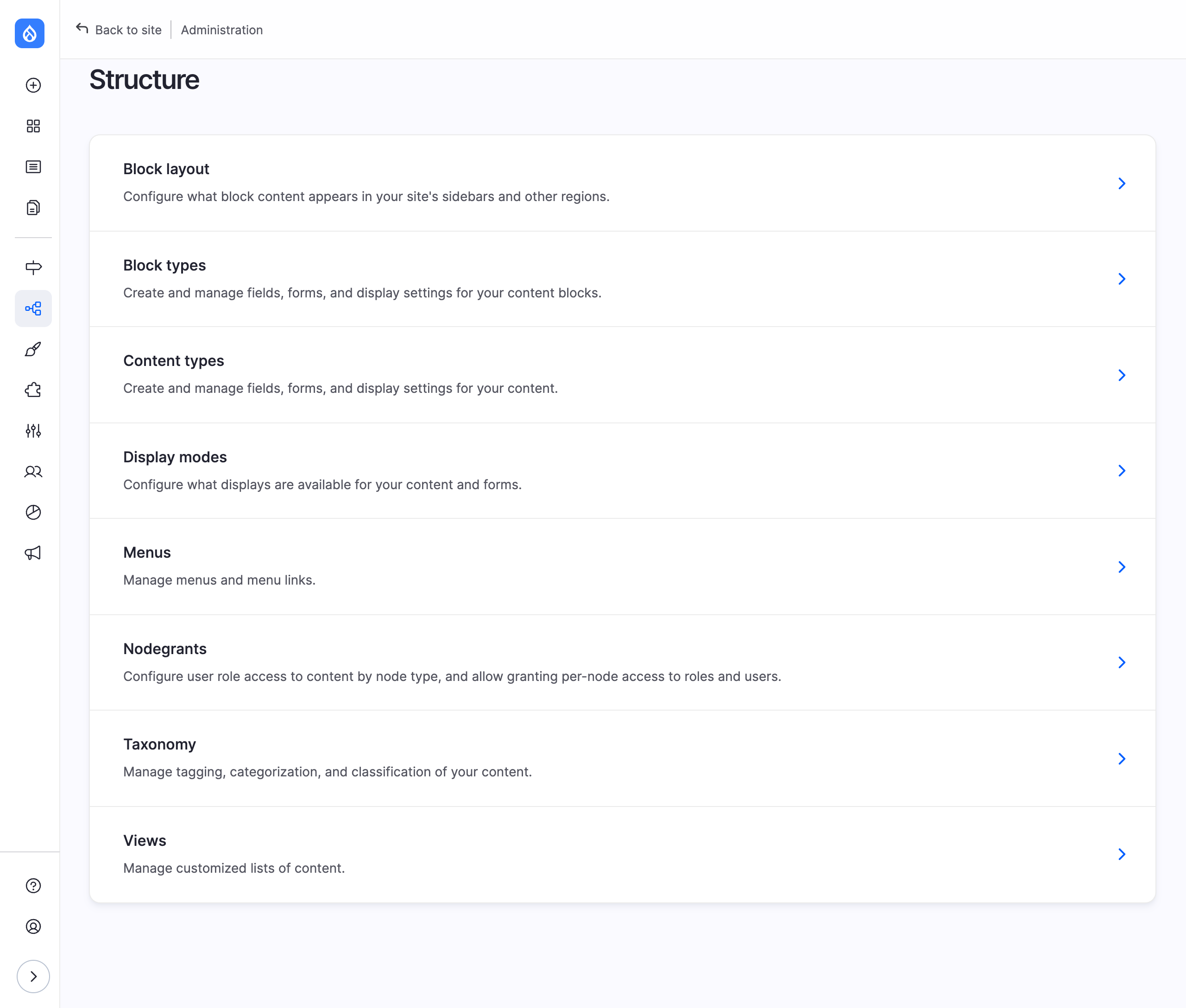Open the Nodegrants row chevron
The image size is (1186, 1008).
pyautogui.click(x=1122, y=662)
